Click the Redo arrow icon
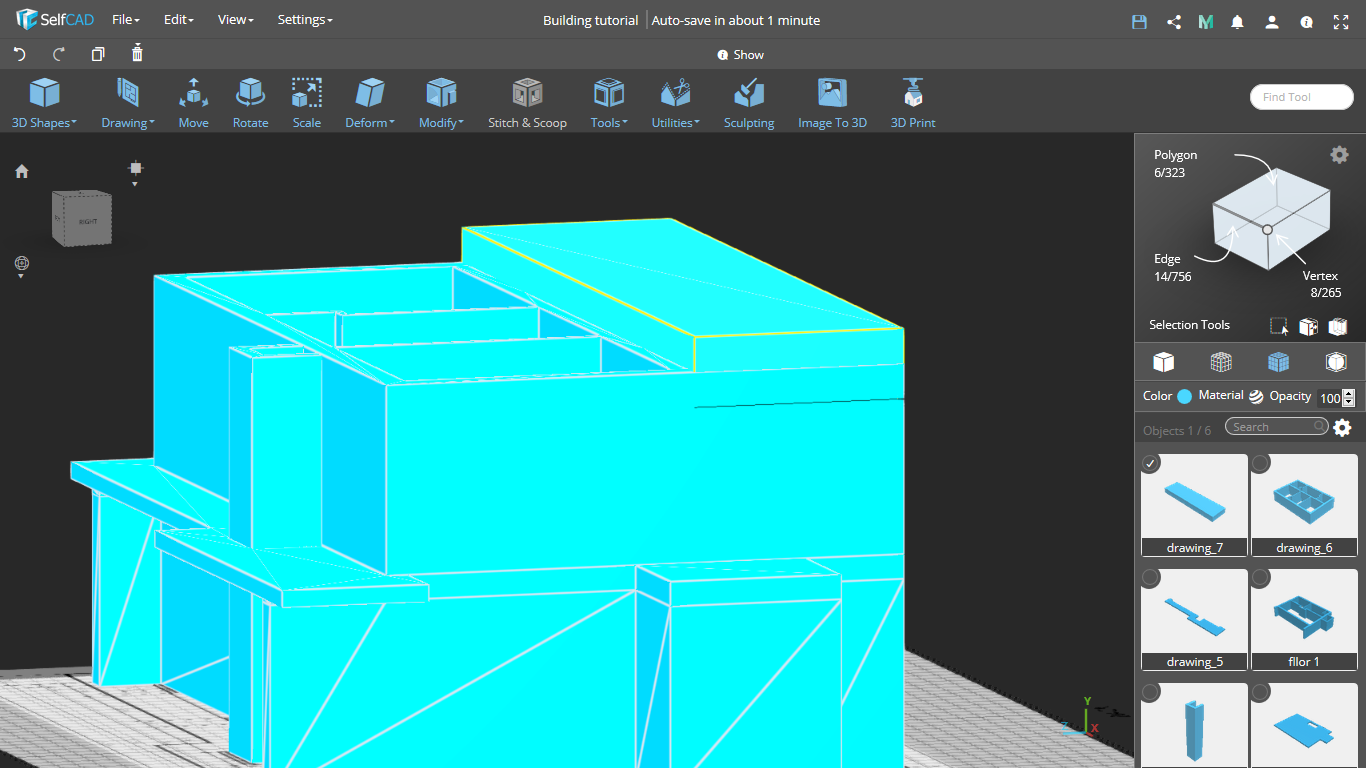Viewport: 1366px width, 768px height. 58,54
